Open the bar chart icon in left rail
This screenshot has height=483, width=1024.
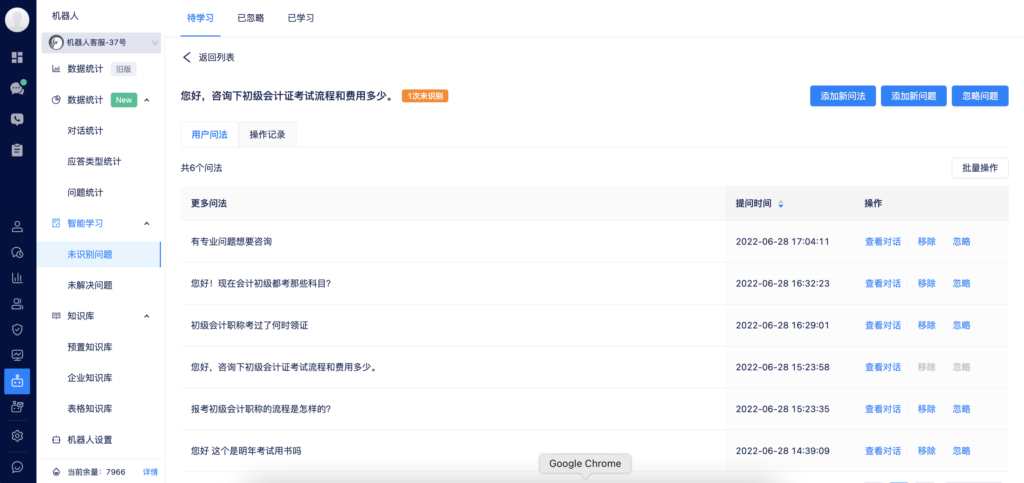tap(18, 278)
